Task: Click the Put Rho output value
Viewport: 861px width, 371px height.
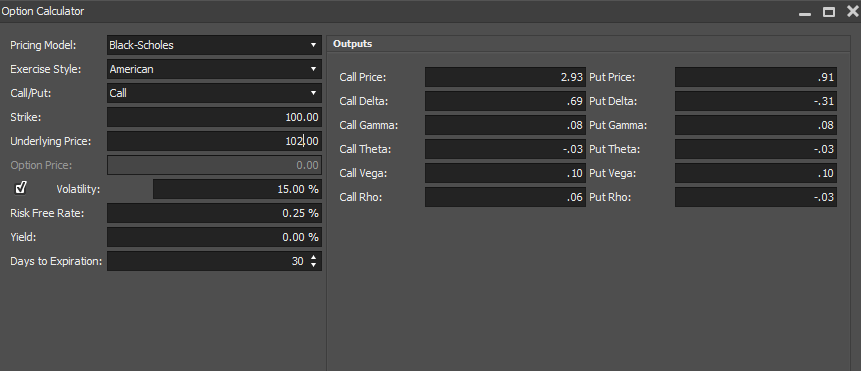Action: [756, 197]
